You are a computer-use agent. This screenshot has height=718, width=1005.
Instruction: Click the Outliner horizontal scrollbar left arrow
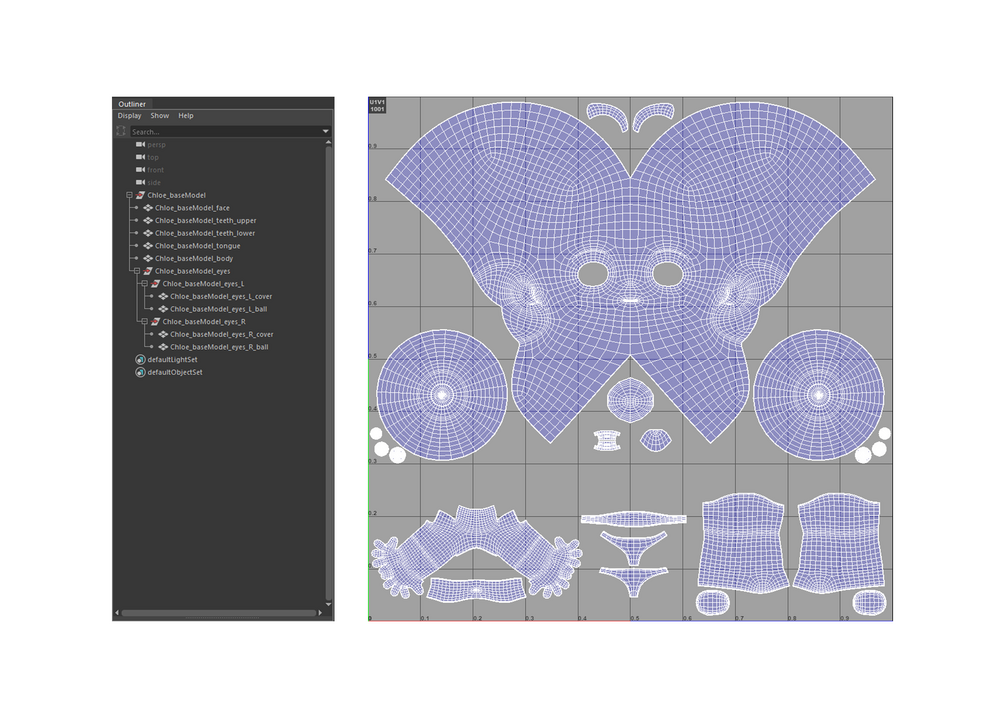(117, 613)
